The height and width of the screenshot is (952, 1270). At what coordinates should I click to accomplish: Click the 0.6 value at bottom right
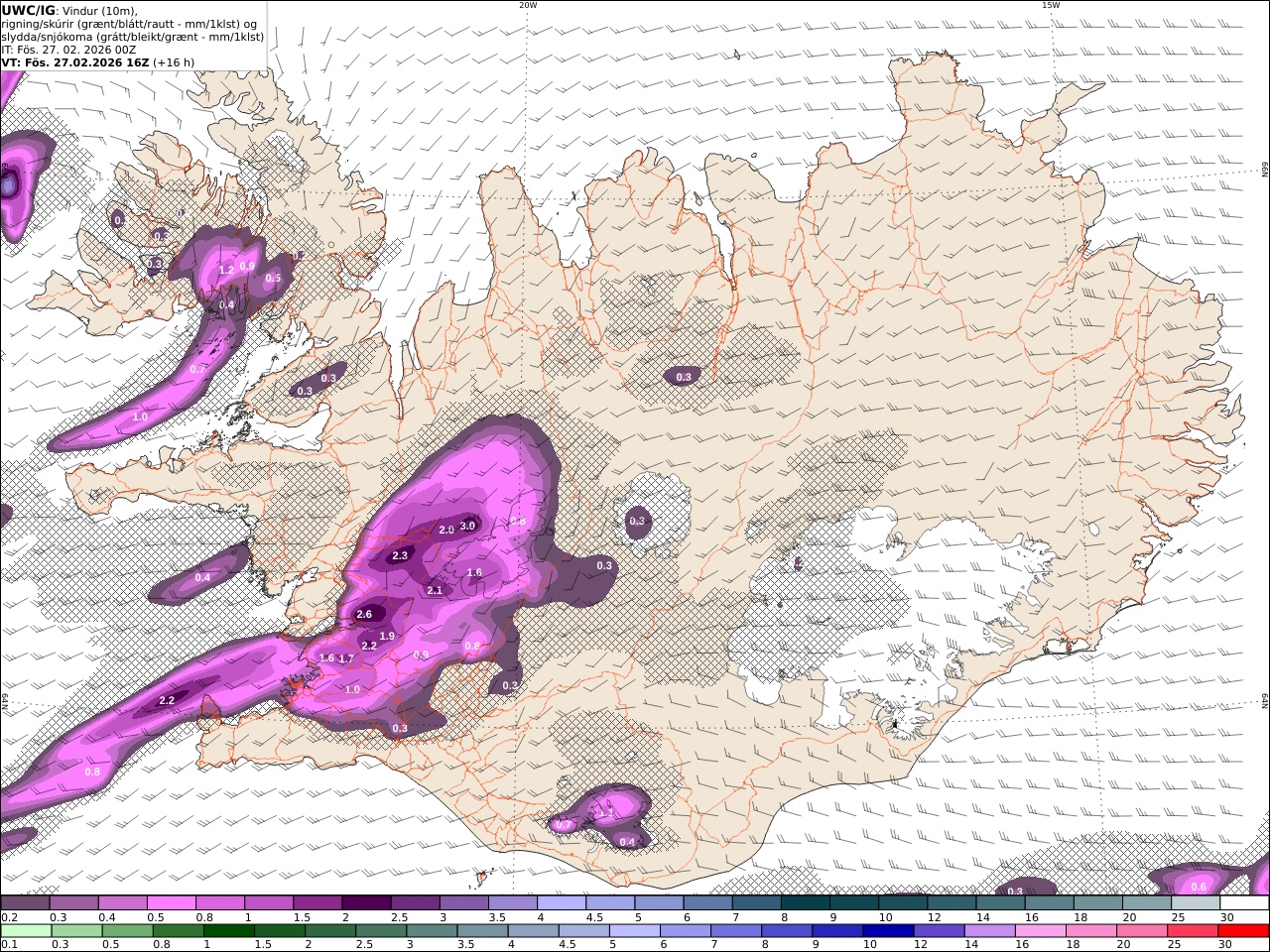1199,888
